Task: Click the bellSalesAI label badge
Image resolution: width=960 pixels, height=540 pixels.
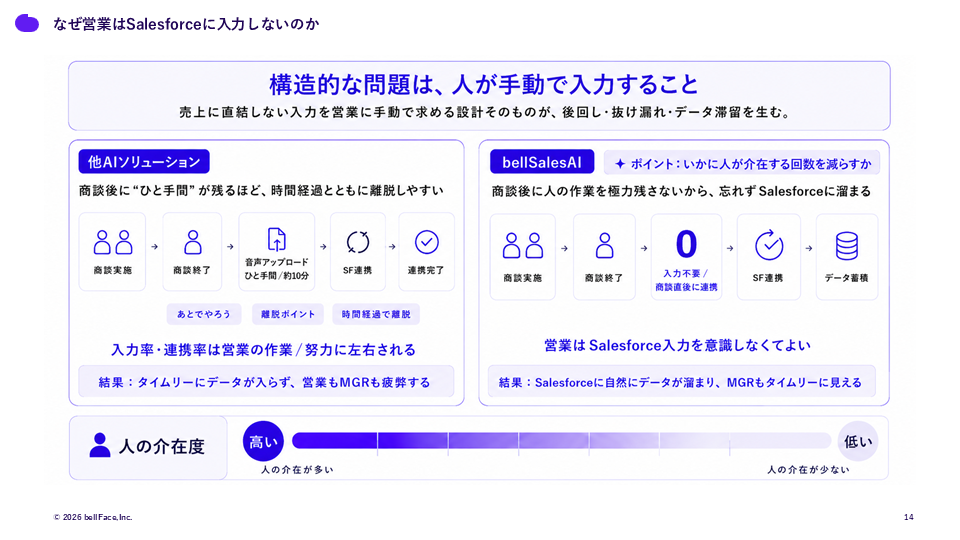Action: point(542,162)
